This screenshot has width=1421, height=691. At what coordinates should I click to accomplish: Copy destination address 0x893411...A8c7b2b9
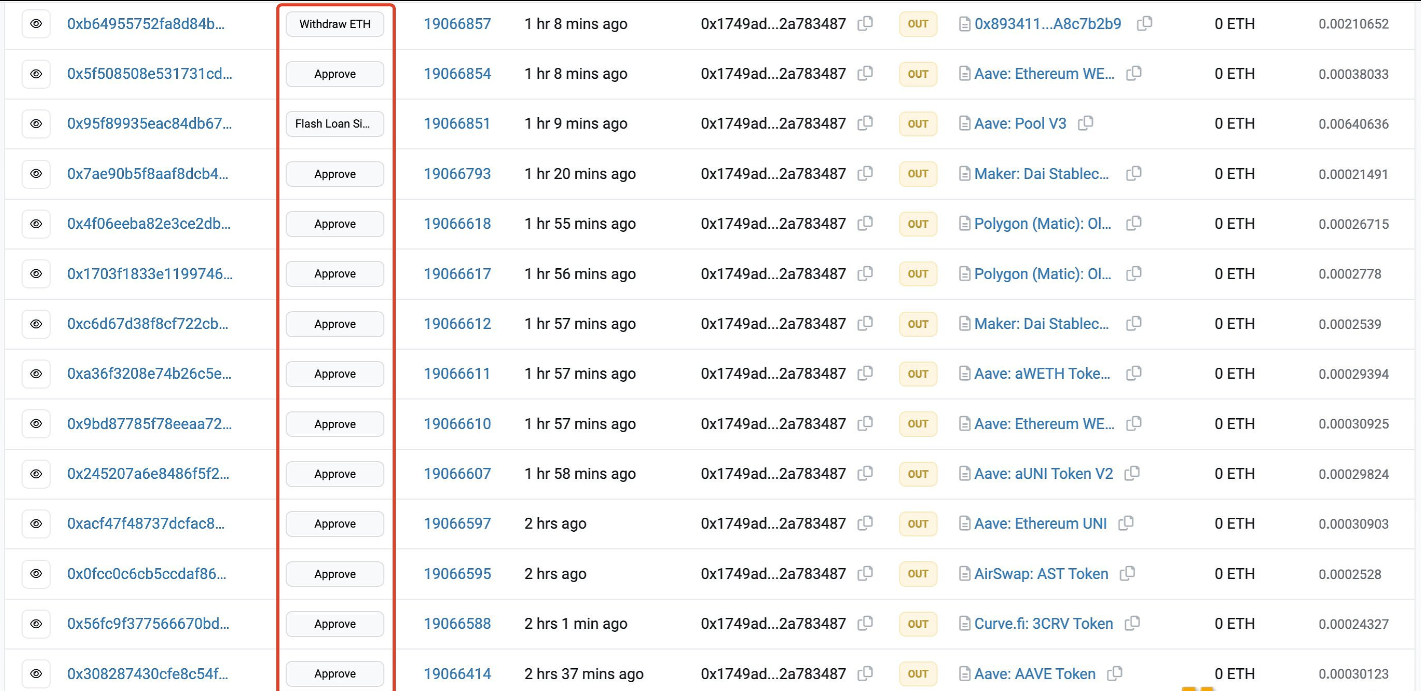pos(1144,24)
